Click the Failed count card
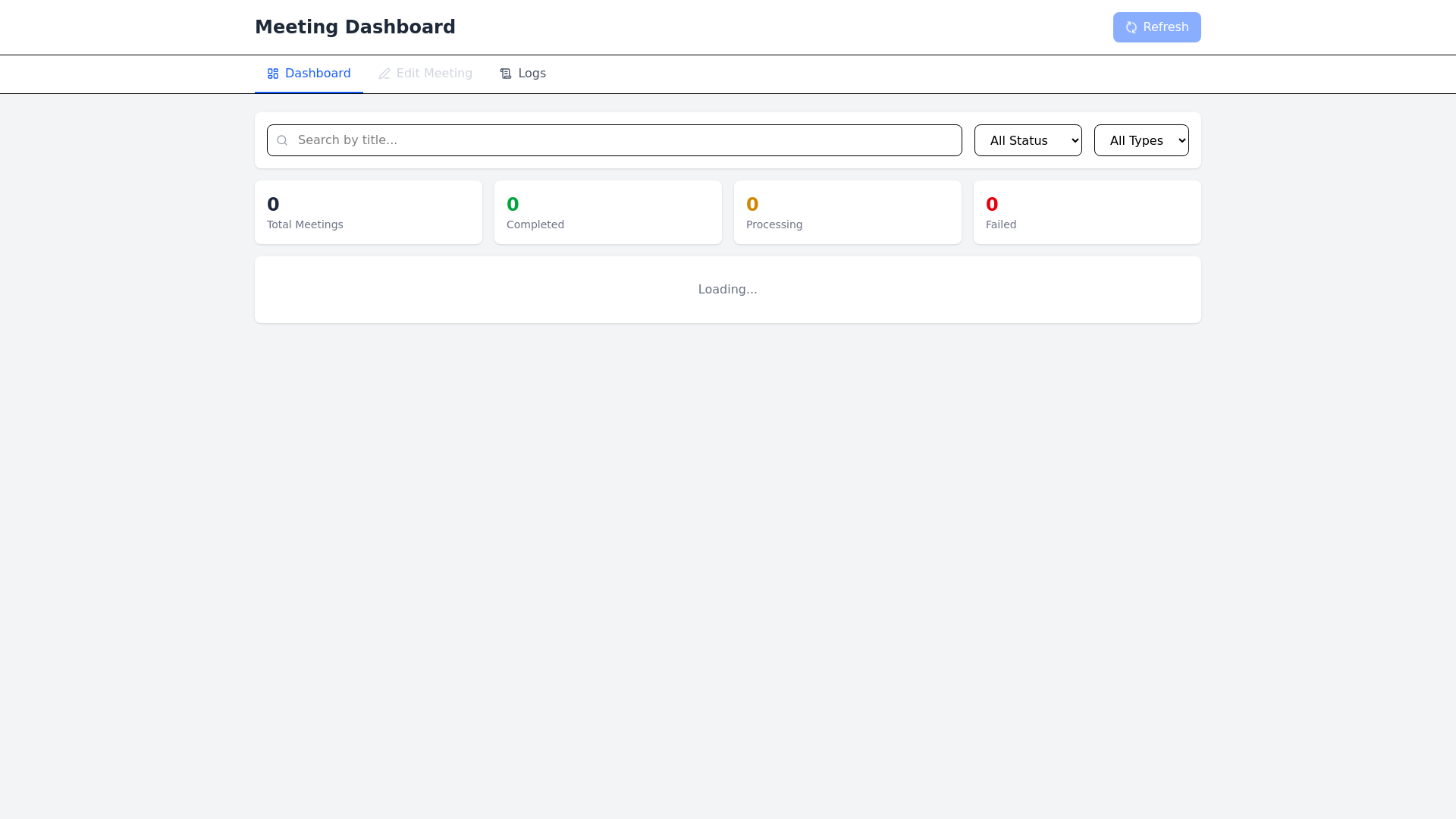 pos(1087,212)
